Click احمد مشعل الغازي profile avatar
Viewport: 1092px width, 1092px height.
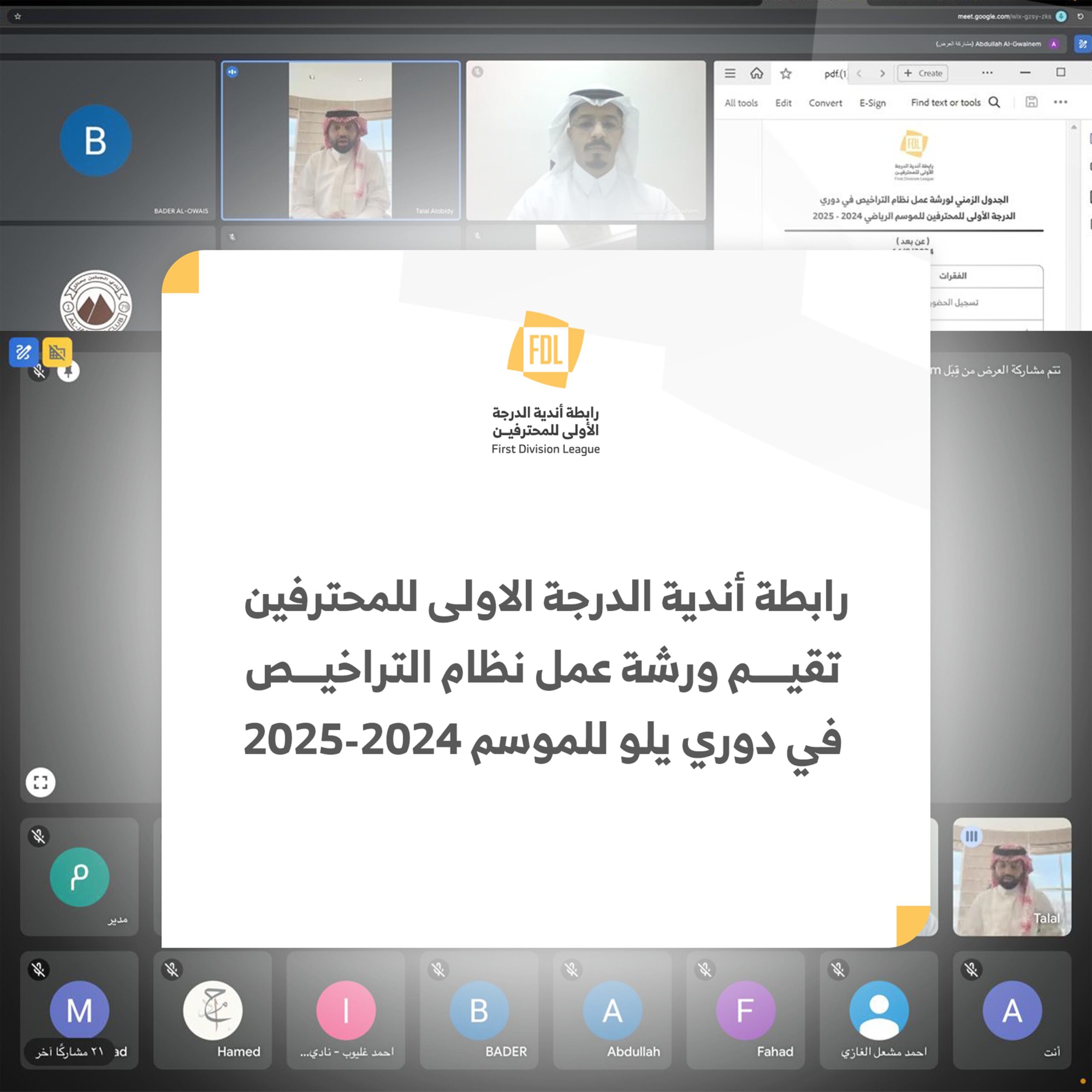[x=879, y=1011]
